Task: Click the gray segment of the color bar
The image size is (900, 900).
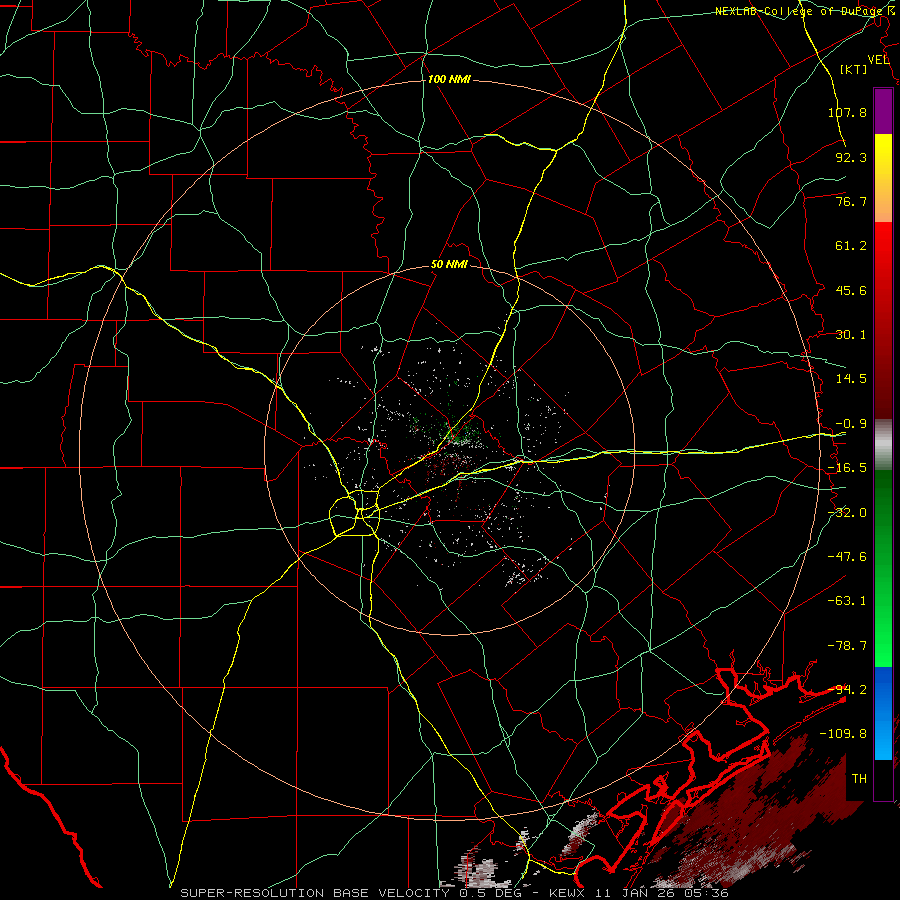Action: (x=883, y=444)
